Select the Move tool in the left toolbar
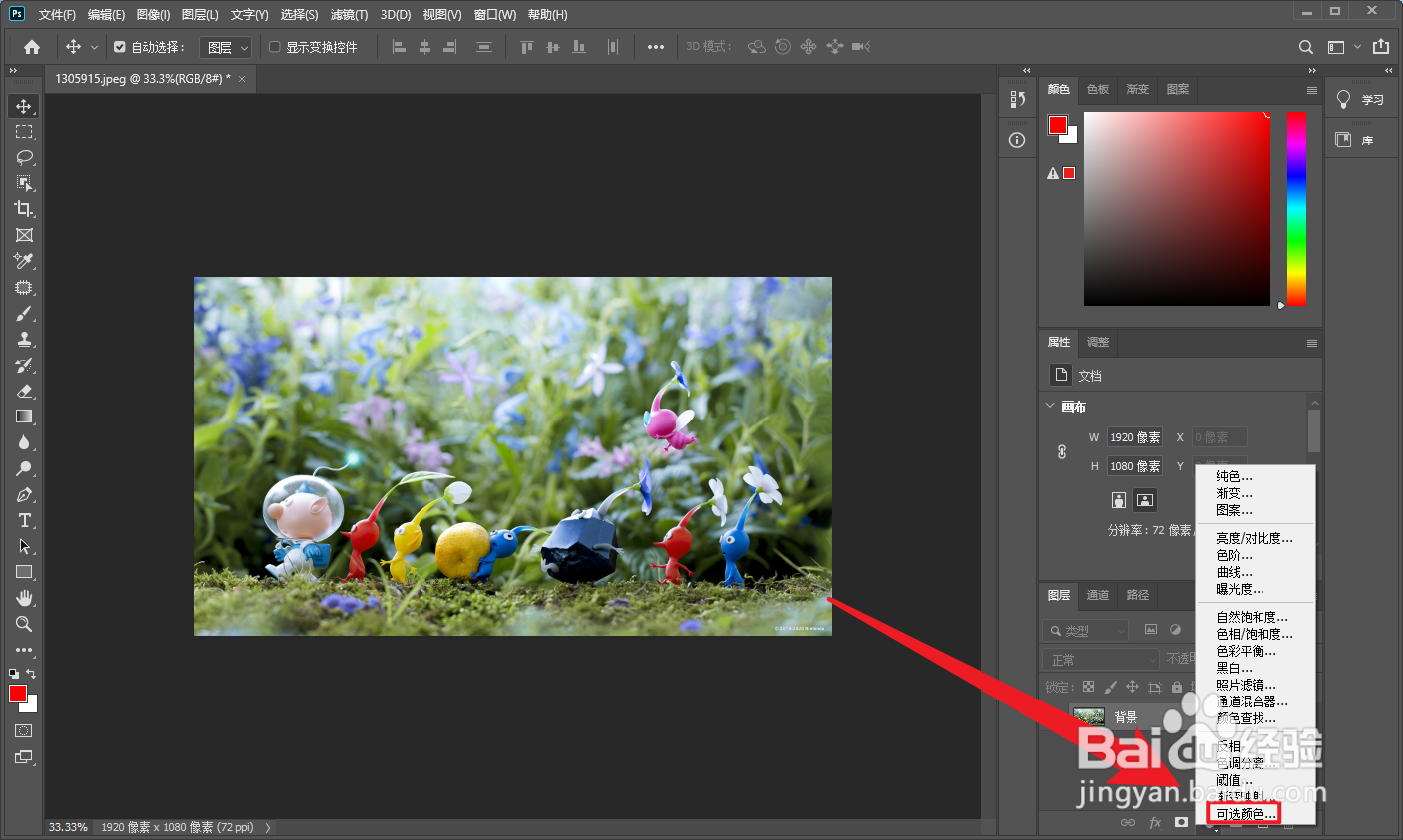The image size is (1403, 840). click(x=24, y=106)
